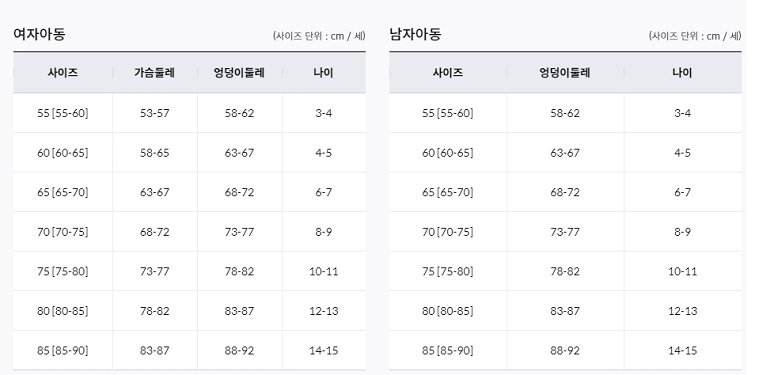
Task: Click girls' size 55 [55-60] cell
Action: (63, 113)
